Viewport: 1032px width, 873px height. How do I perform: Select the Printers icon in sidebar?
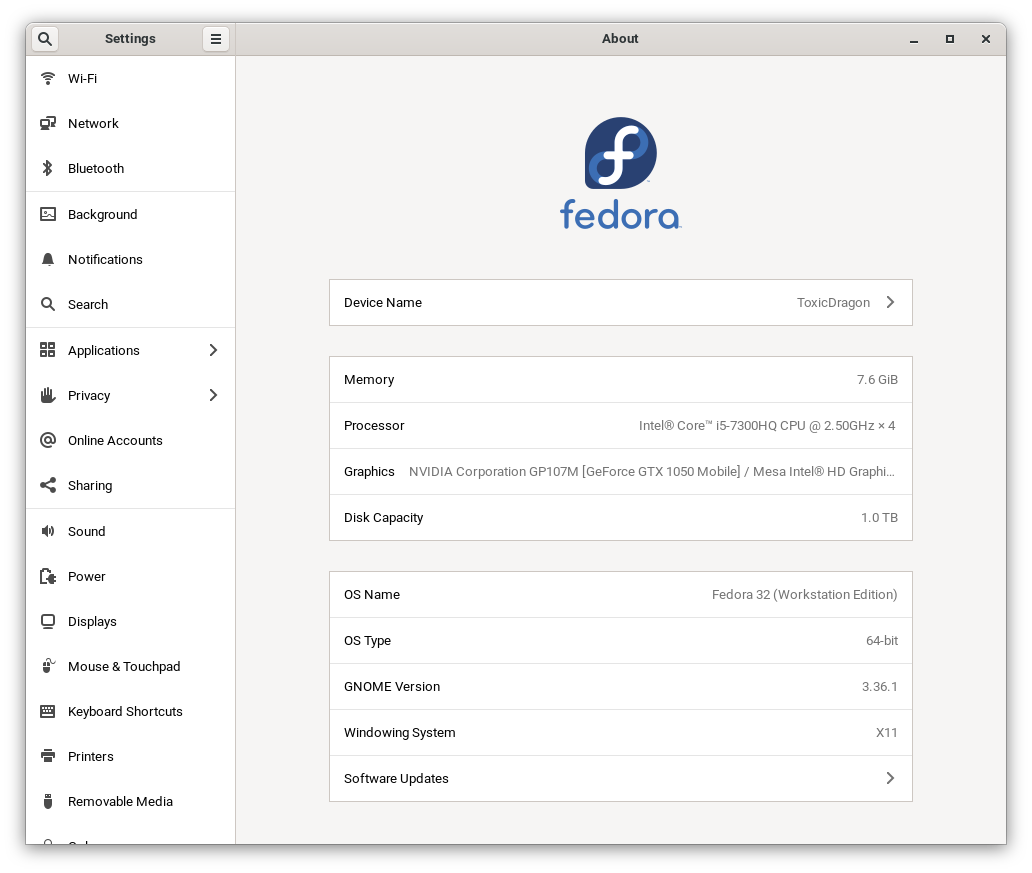[x=47, y=756]
